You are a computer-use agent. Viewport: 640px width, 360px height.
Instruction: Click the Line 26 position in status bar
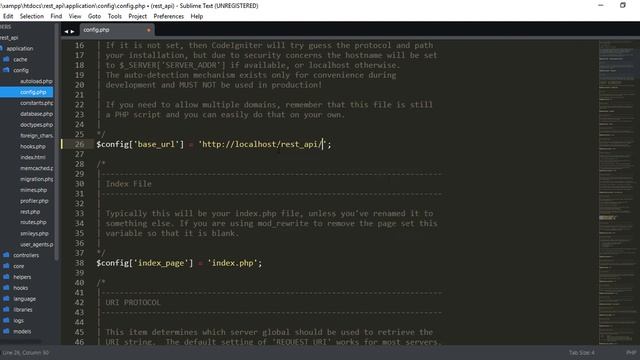[25, 353]
